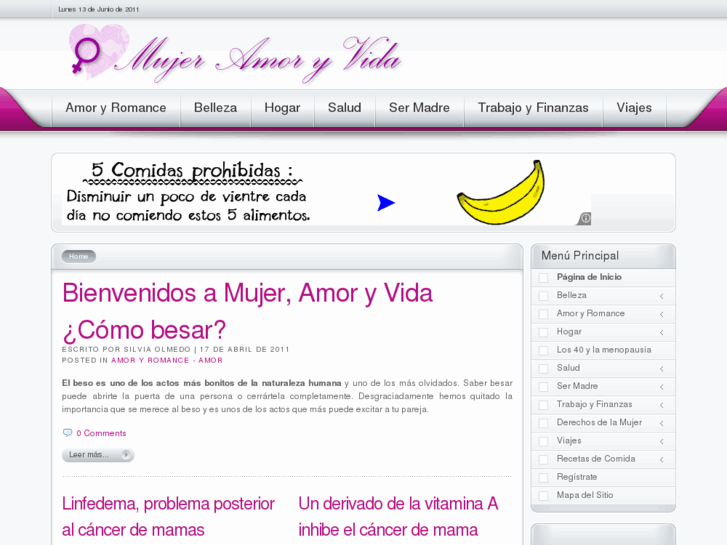727x545 pixels.
Task: Click the bullet icon next to Página de Inicio
Action: click(x=543, y=277)
